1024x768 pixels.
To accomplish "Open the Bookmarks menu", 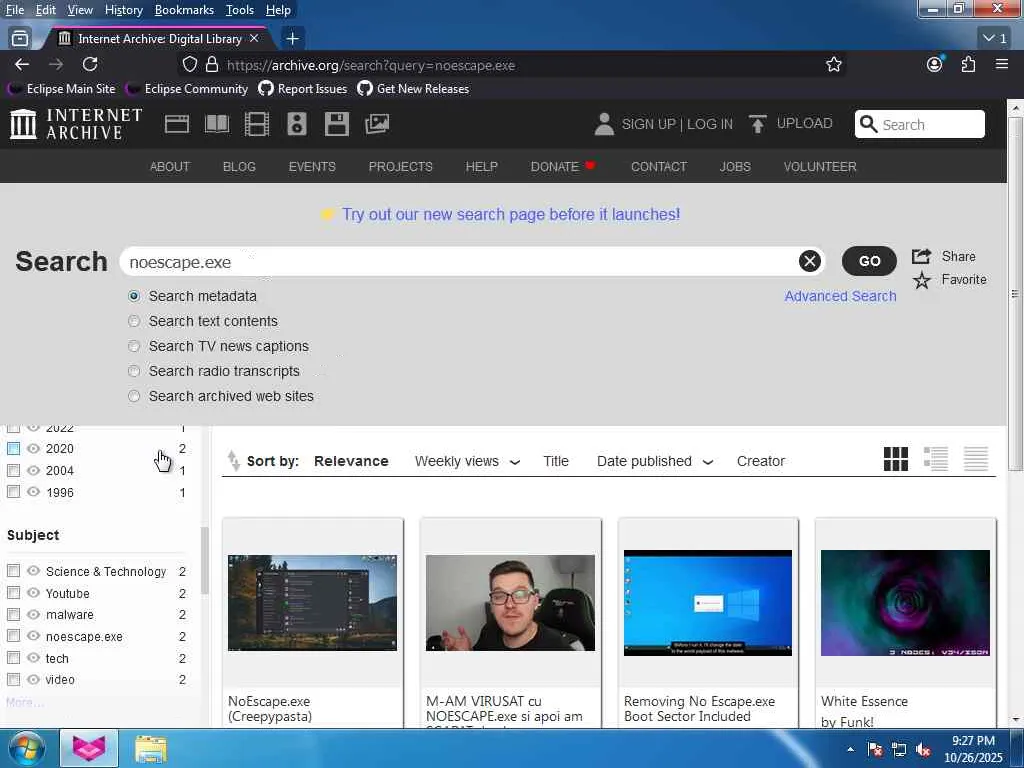I will tap(184, 10).
